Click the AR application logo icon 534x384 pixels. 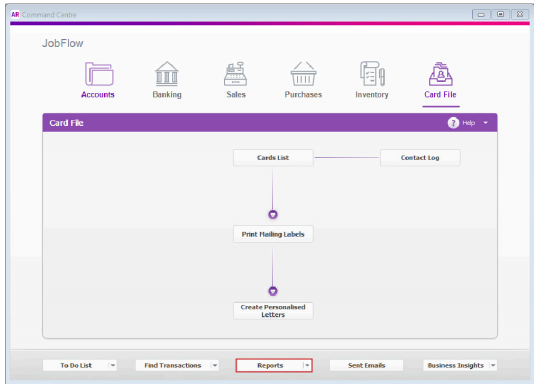pos(15,15)
